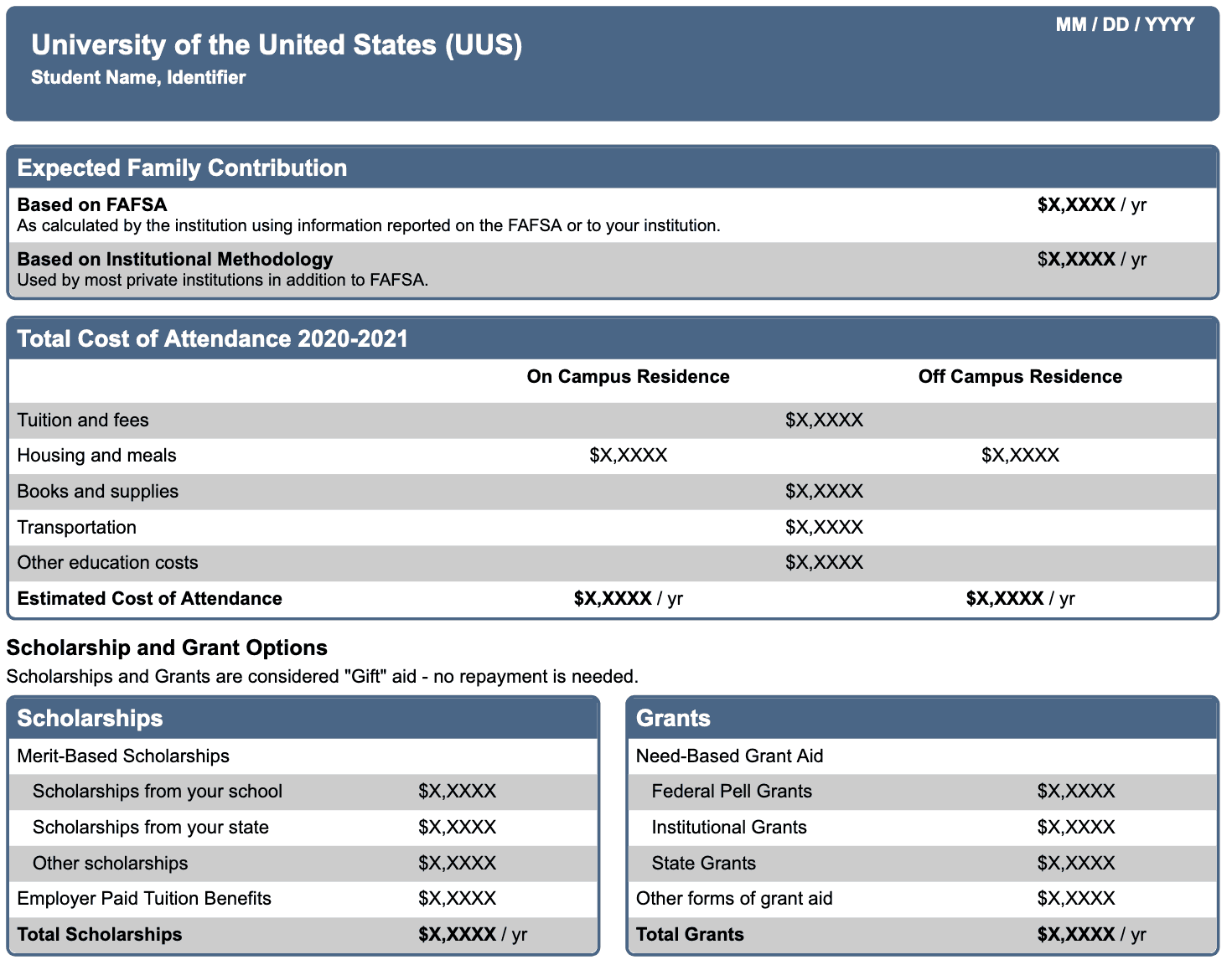
Task: Click the Employer Paid Tuition Benefits label
Action: click(144, 899)
